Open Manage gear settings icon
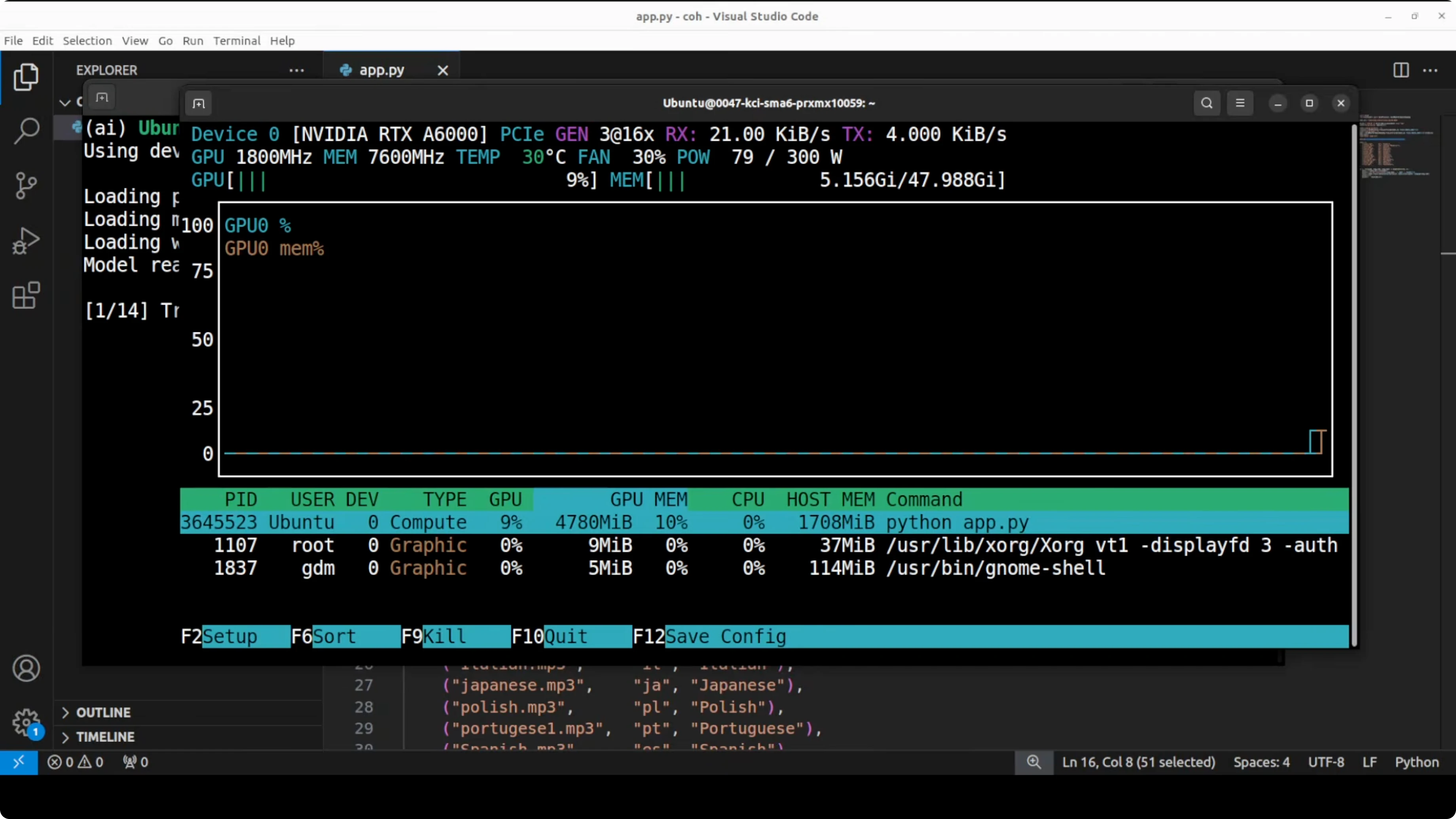This screenshot has width=1456, height=819. (x=26, y=722)
